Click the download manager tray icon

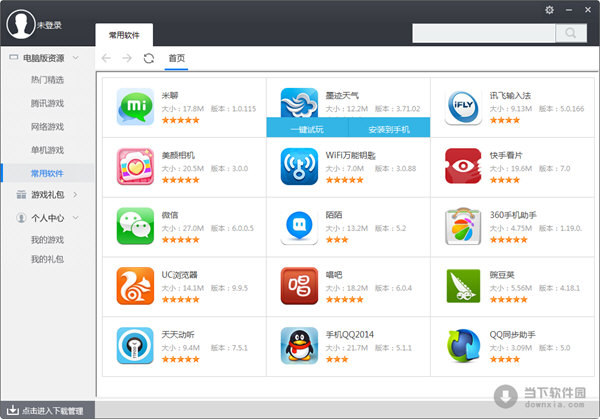click(12, 410)
